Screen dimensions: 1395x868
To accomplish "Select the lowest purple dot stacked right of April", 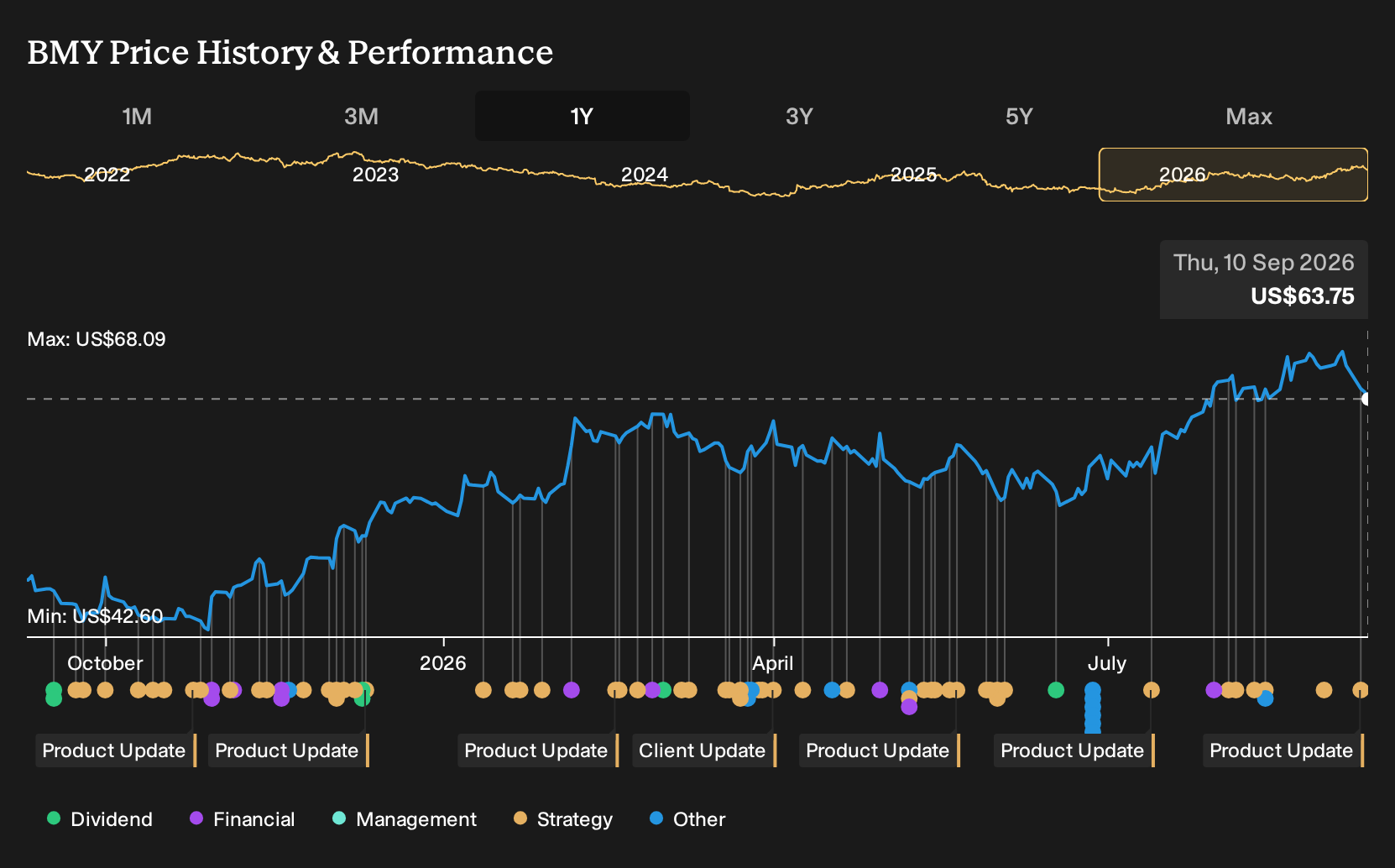I will pyautogui.click(x=909, y=707).
